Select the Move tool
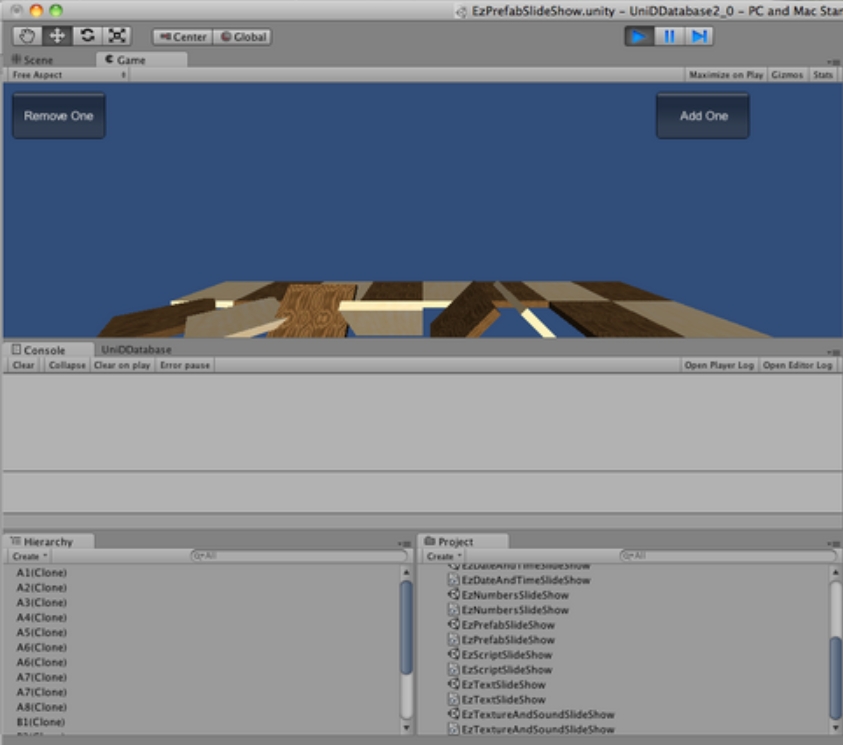 pos(57,36)
